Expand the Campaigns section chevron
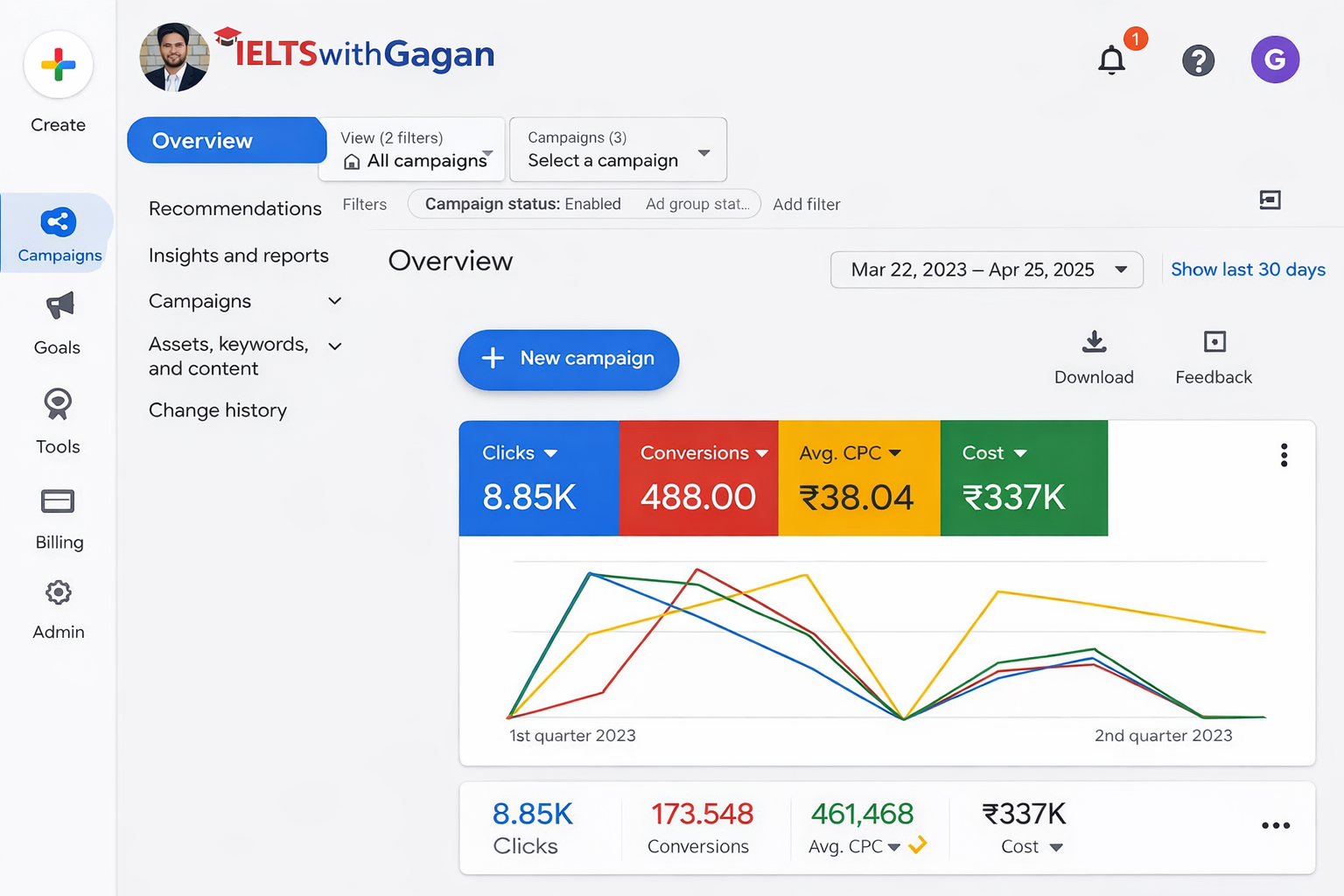This screenshot has width=1344, height=896. tap(334, 301)
